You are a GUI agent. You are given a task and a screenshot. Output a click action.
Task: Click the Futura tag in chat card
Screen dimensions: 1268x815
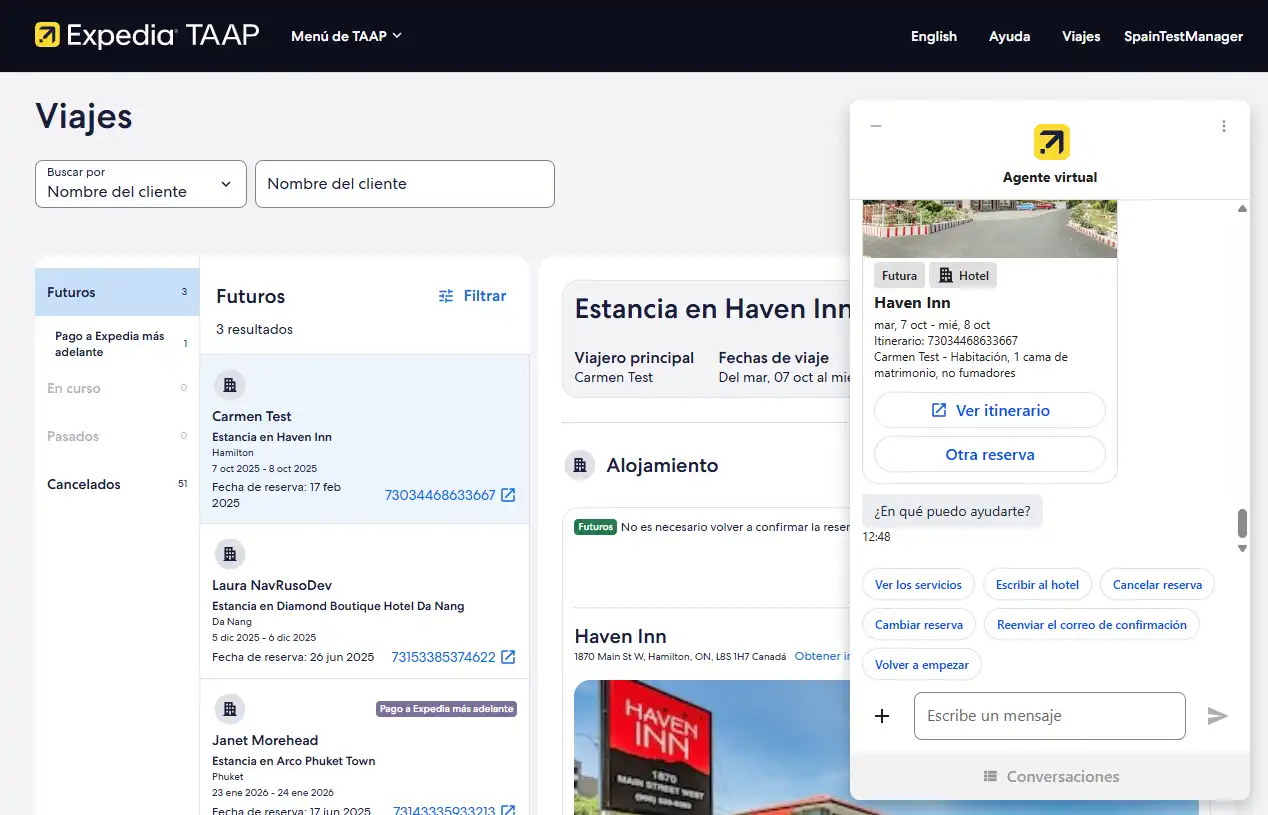tap(899, 276)
